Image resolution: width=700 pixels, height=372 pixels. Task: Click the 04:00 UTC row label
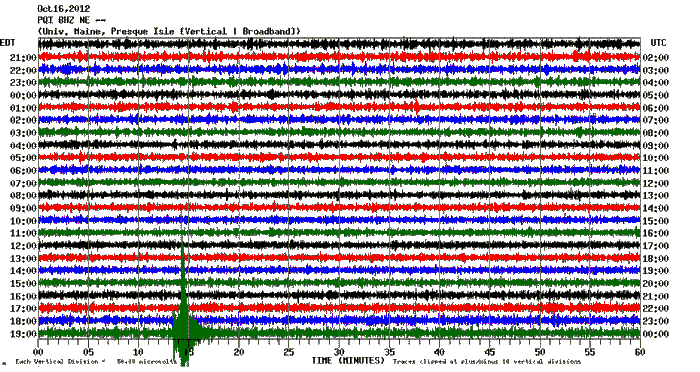tap(655, 83)
